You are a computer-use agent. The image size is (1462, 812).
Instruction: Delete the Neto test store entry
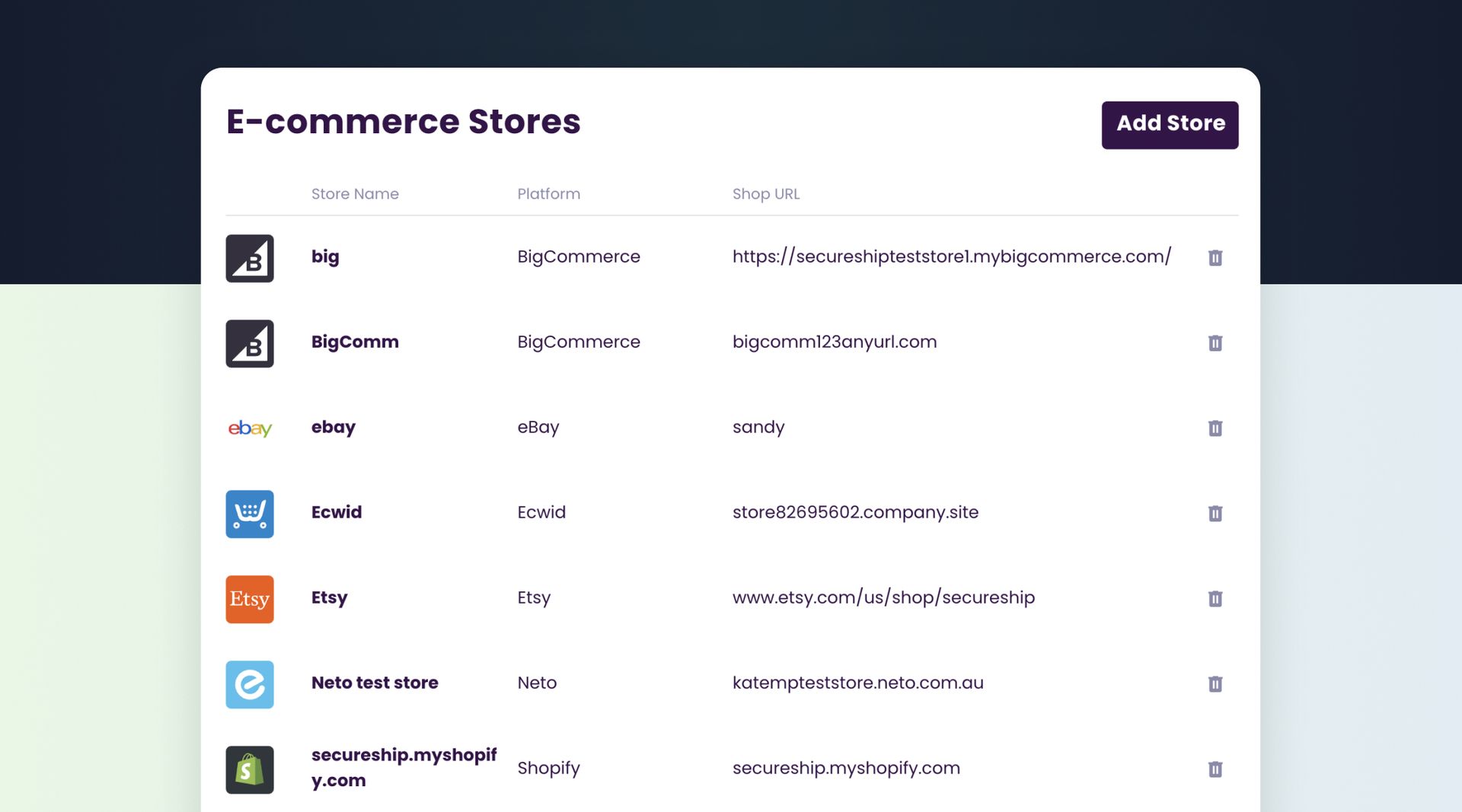[1215, 684]
